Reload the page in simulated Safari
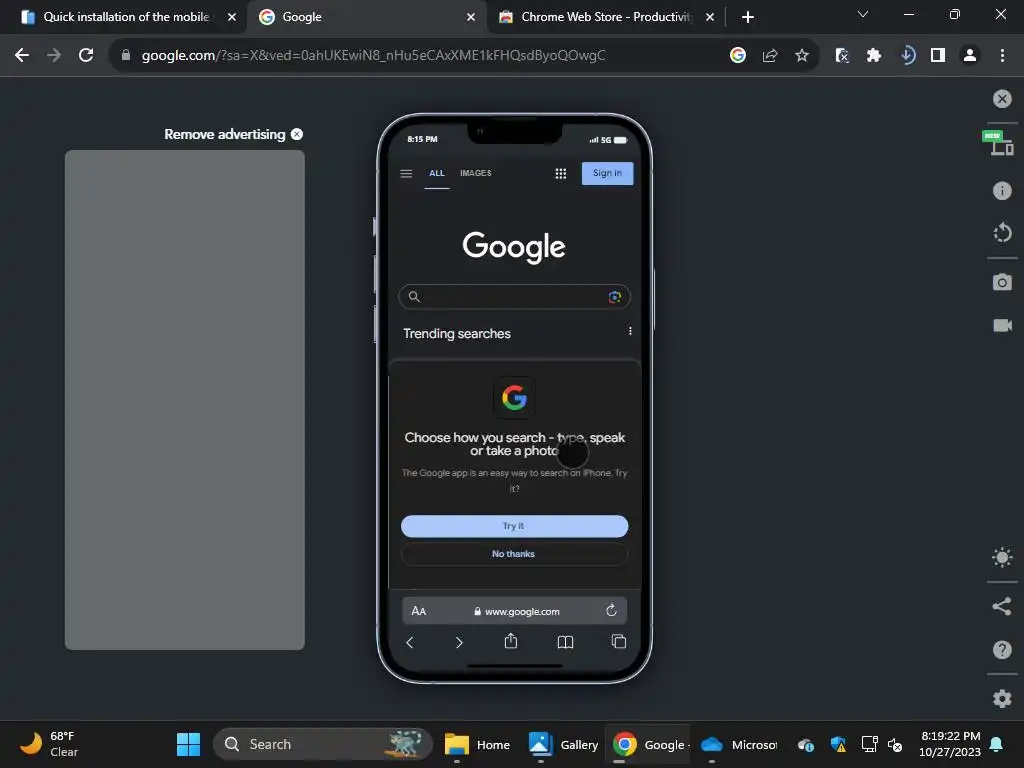The width and height of the screenshot is (1024, 768). (611, 610)
